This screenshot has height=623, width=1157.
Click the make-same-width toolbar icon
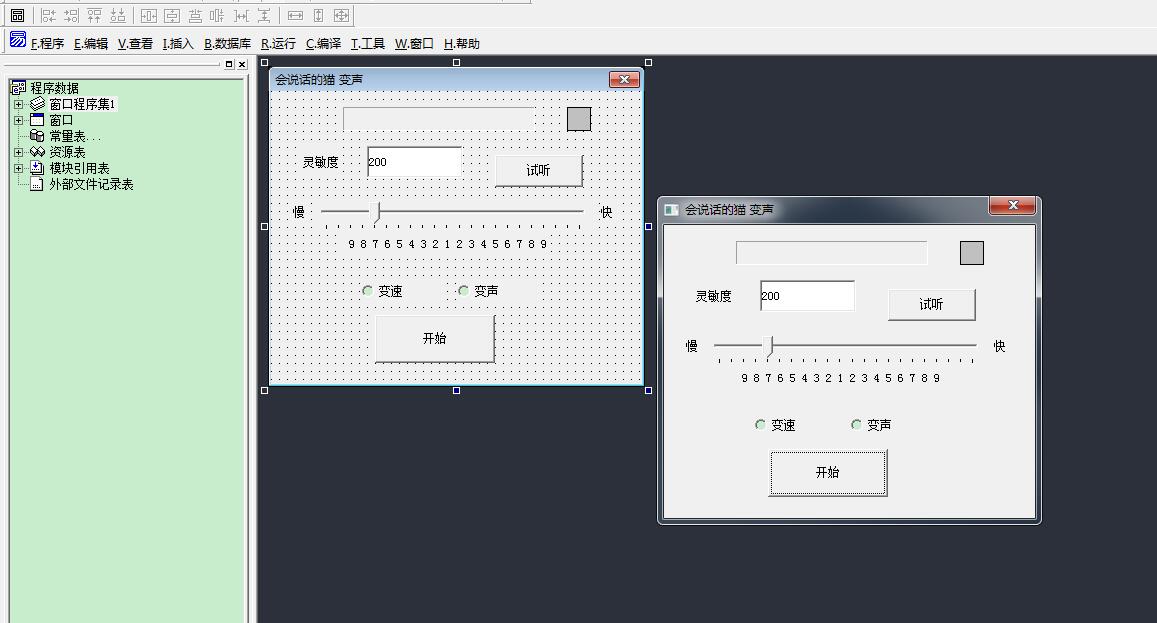pos(295,15)
